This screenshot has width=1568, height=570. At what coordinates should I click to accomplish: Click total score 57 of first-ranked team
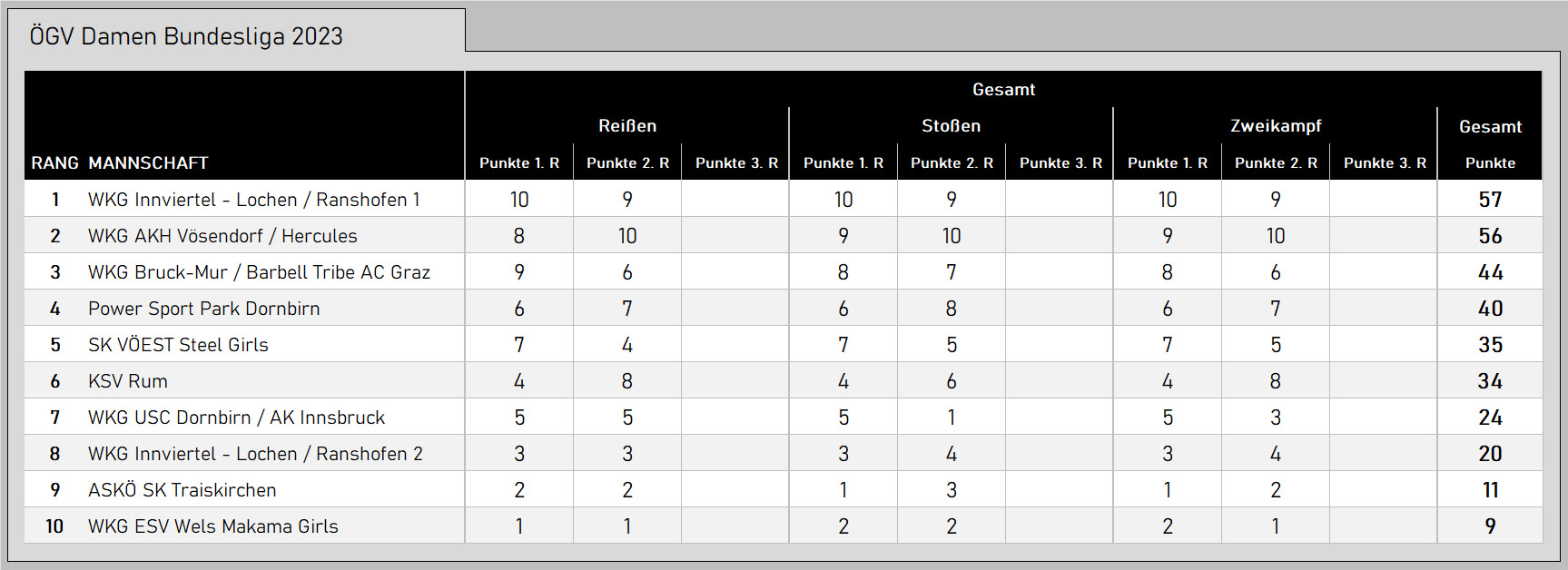click(x=1490, y=200)
